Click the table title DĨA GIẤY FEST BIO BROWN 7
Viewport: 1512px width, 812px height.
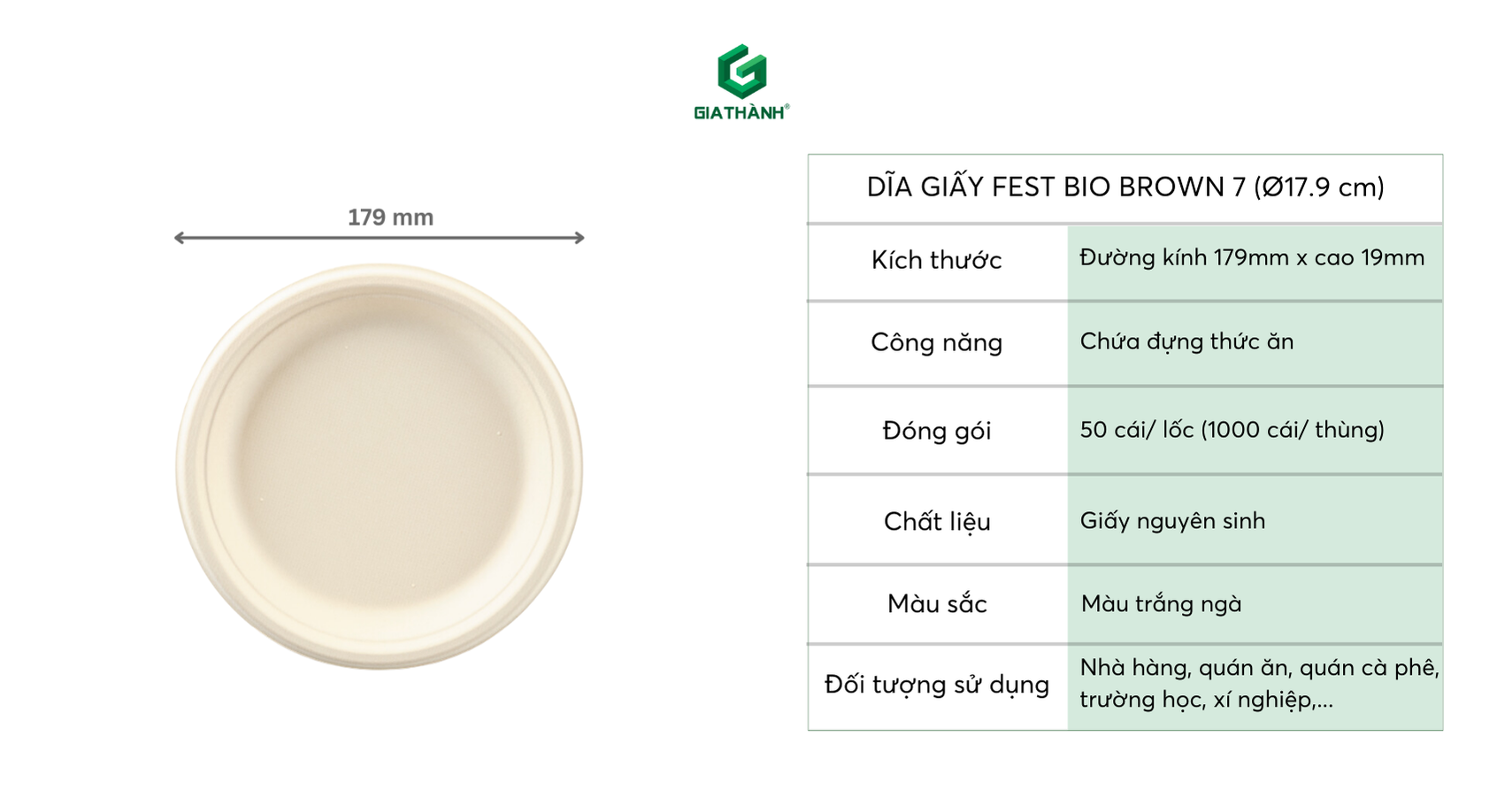pos(1124,188)
